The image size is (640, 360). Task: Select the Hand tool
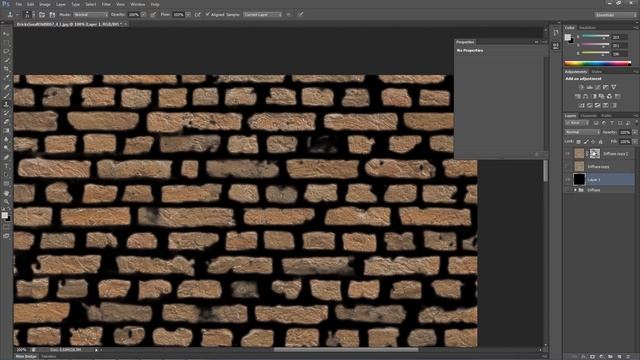(6, 193)
